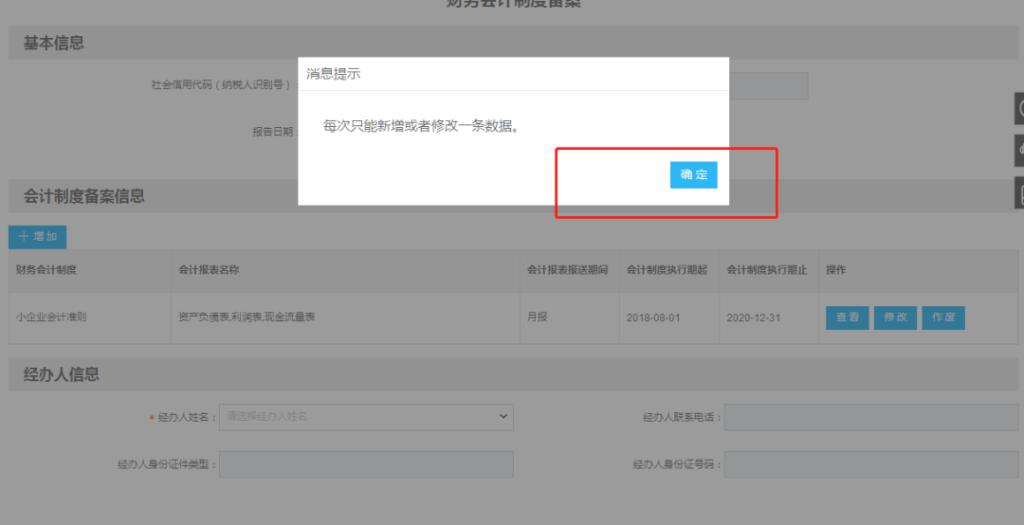The width and height of the screenshot is (1024, 525).
Task: Click the lowest floating icon on right edge
Action: [x=1019, y=192]
